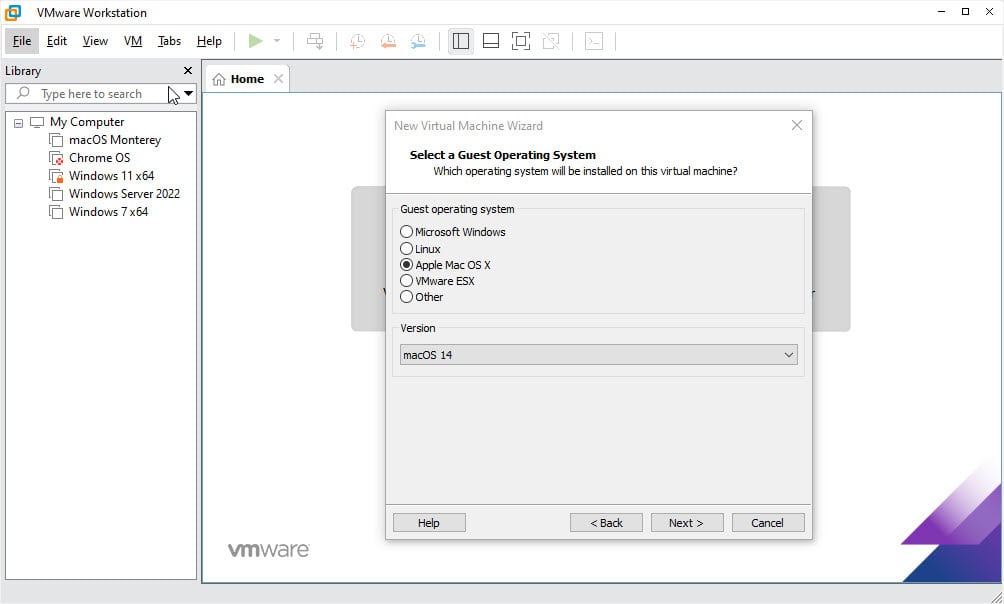The image size is (1004, 604).
Task: Click the Help button in the wizard
Action: pyautogui.click(x=429, y=523)
